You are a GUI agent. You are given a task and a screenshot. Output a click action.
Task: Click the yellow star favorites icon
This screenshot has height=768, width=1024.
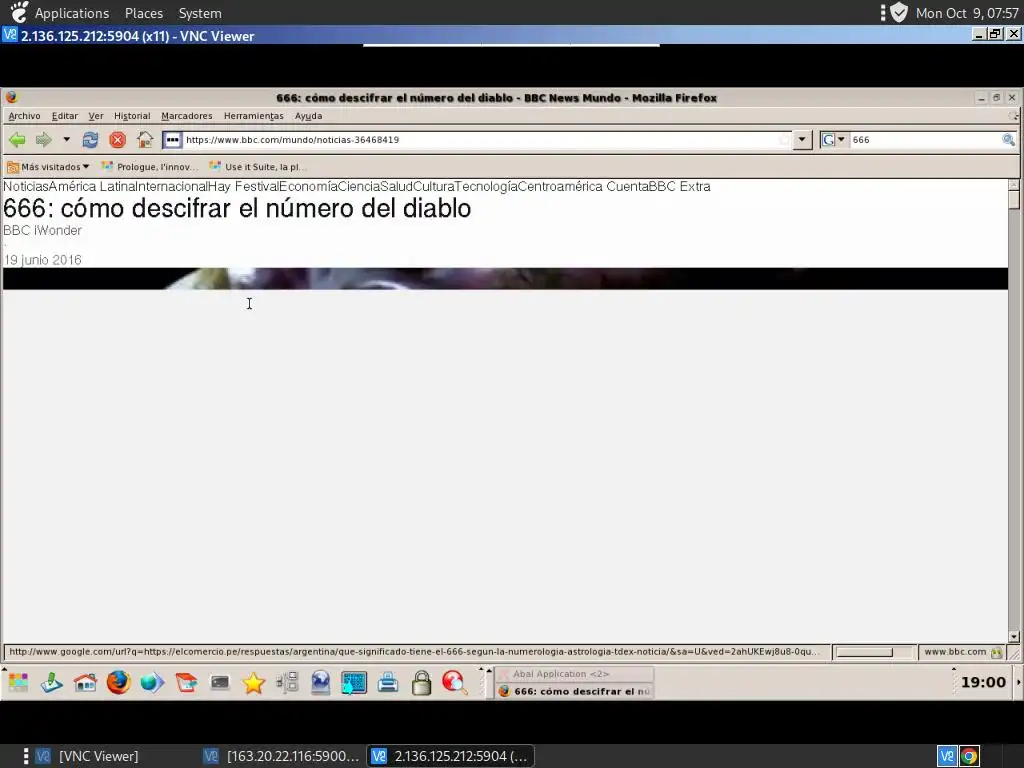point(253,682)
